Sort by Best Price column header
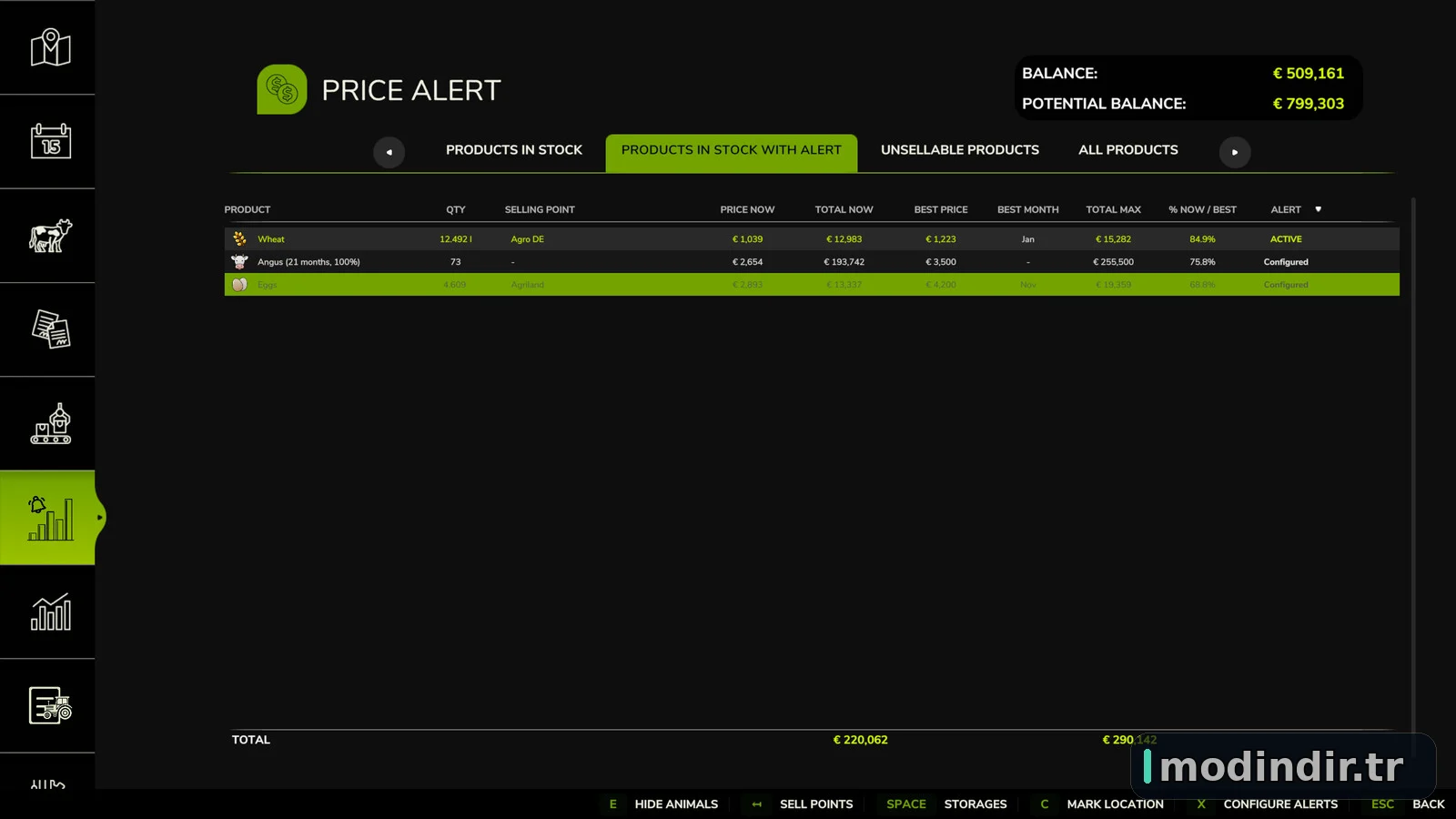This screenshot has height=819, width=1456. (941, 209)
